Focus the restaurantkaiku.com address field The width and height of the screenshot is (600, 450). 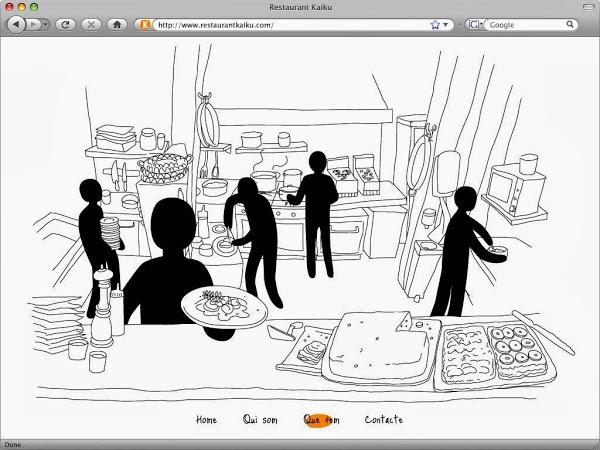(293, 25)
